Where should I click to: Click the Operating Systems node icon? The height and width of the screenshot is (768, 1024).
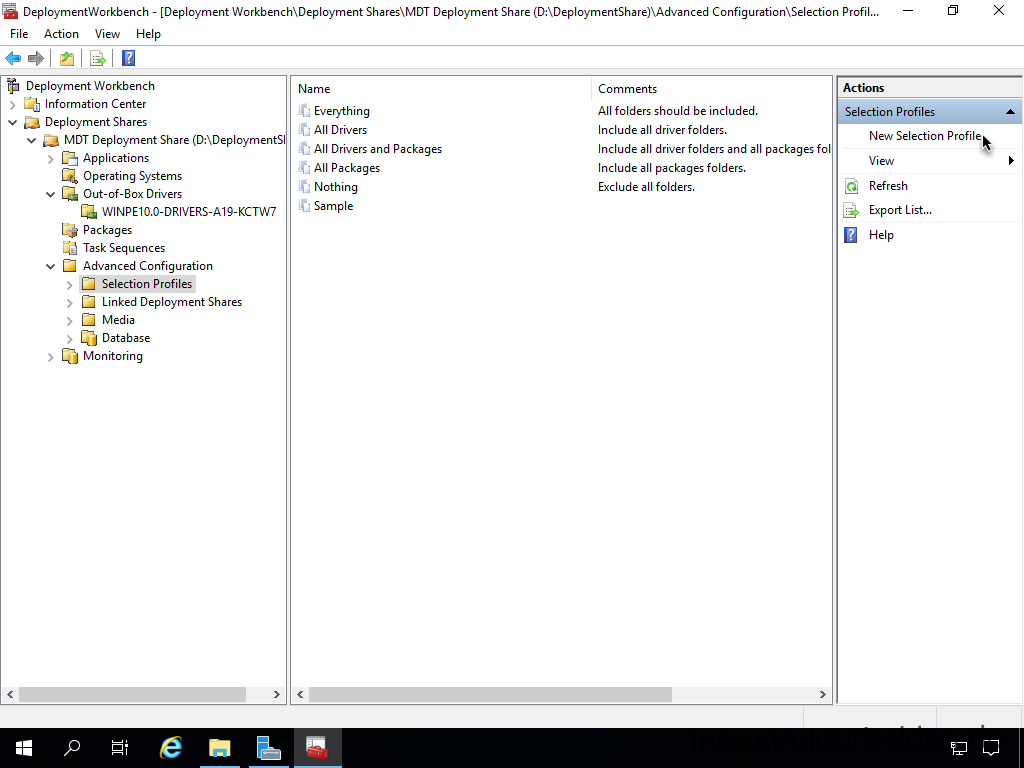click(x=70, y=176)
